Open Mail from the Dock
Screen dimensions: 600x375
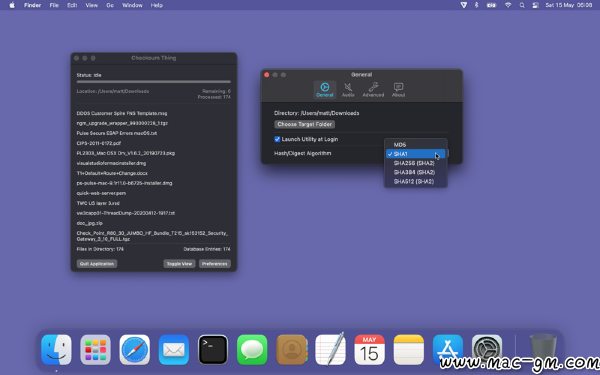coord(174,350)
